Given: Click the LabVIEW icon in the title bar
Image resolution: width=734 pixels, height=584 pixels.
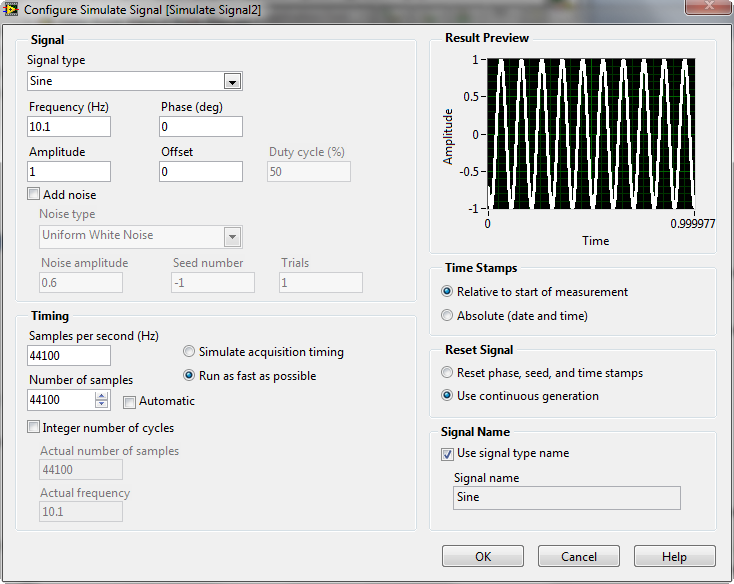Looking at the screenshot, I should [x=12, y=9].
